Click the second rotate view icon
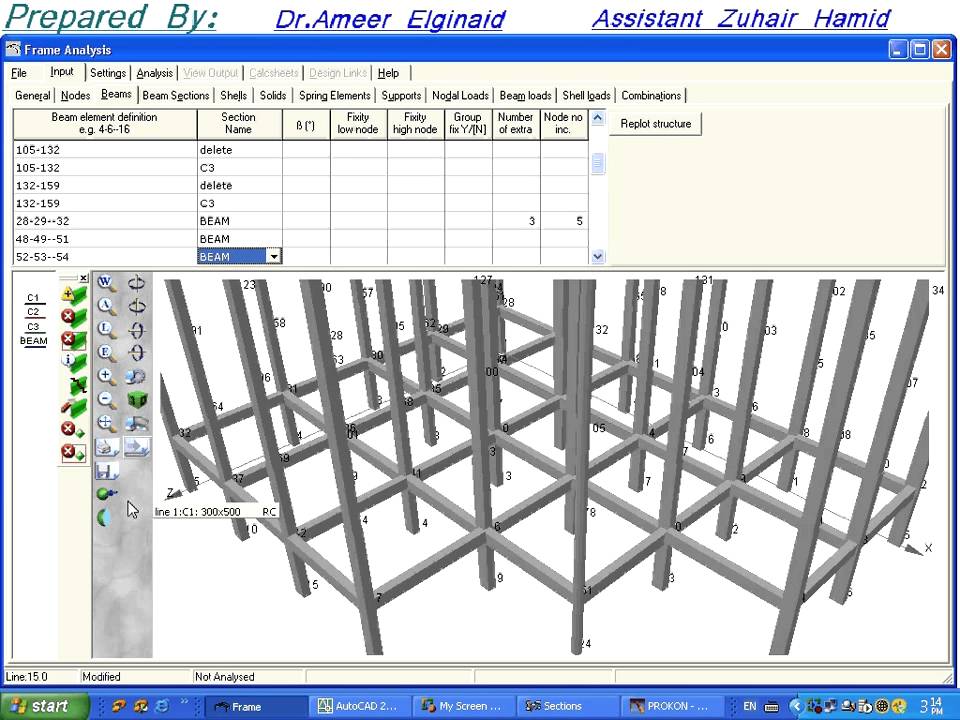960x720 pixels. [x=137, y=306]
